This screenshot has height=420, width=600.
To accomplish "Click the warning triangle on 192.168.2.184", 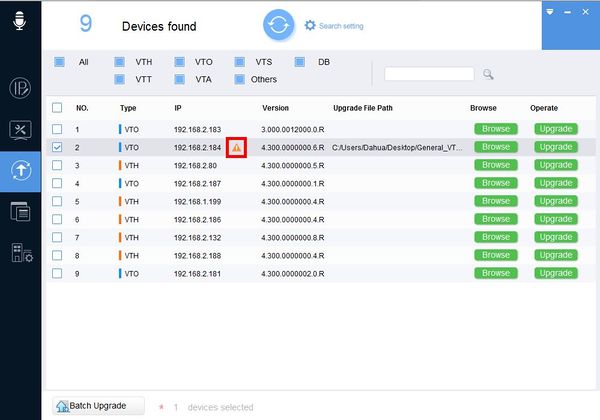I will 236,147.
